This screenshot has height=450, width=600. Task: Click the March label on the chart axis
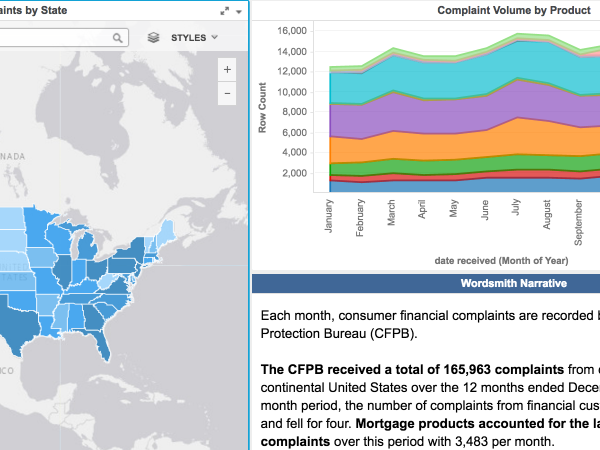[391, 212]
